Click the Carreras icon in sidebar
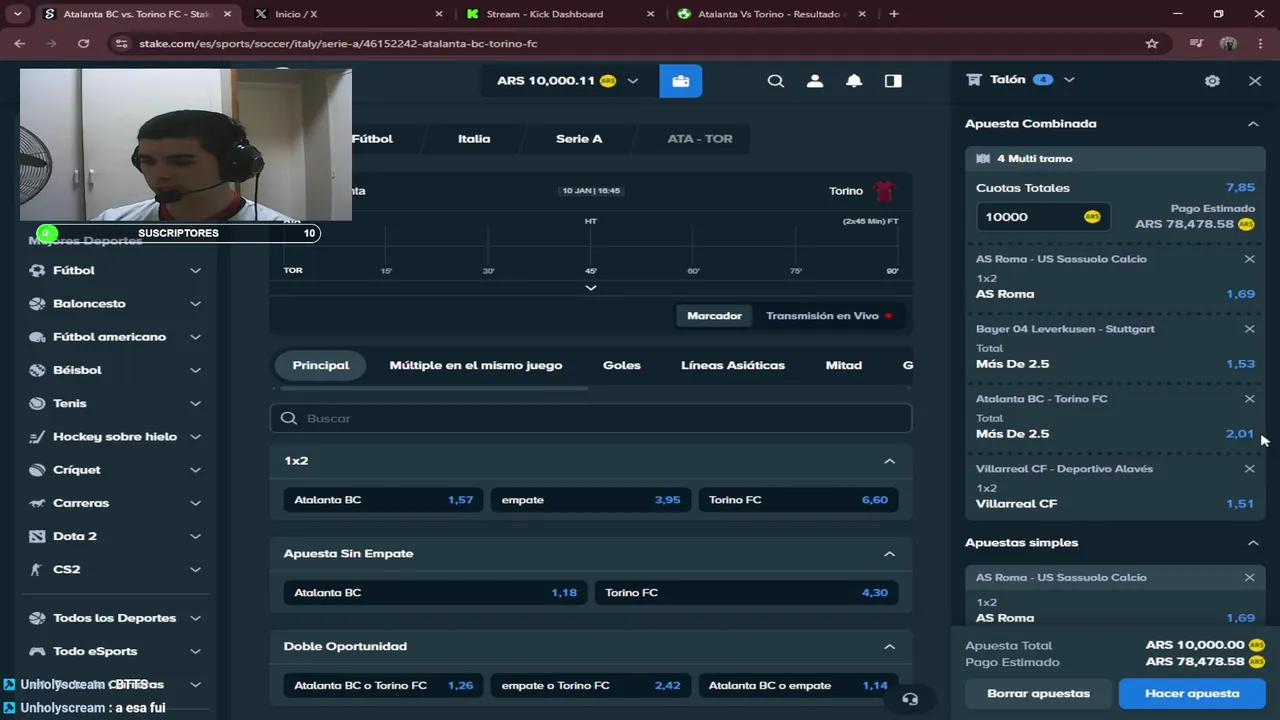The width and height of the screenshot is (1280, 720). coord(38,503)
